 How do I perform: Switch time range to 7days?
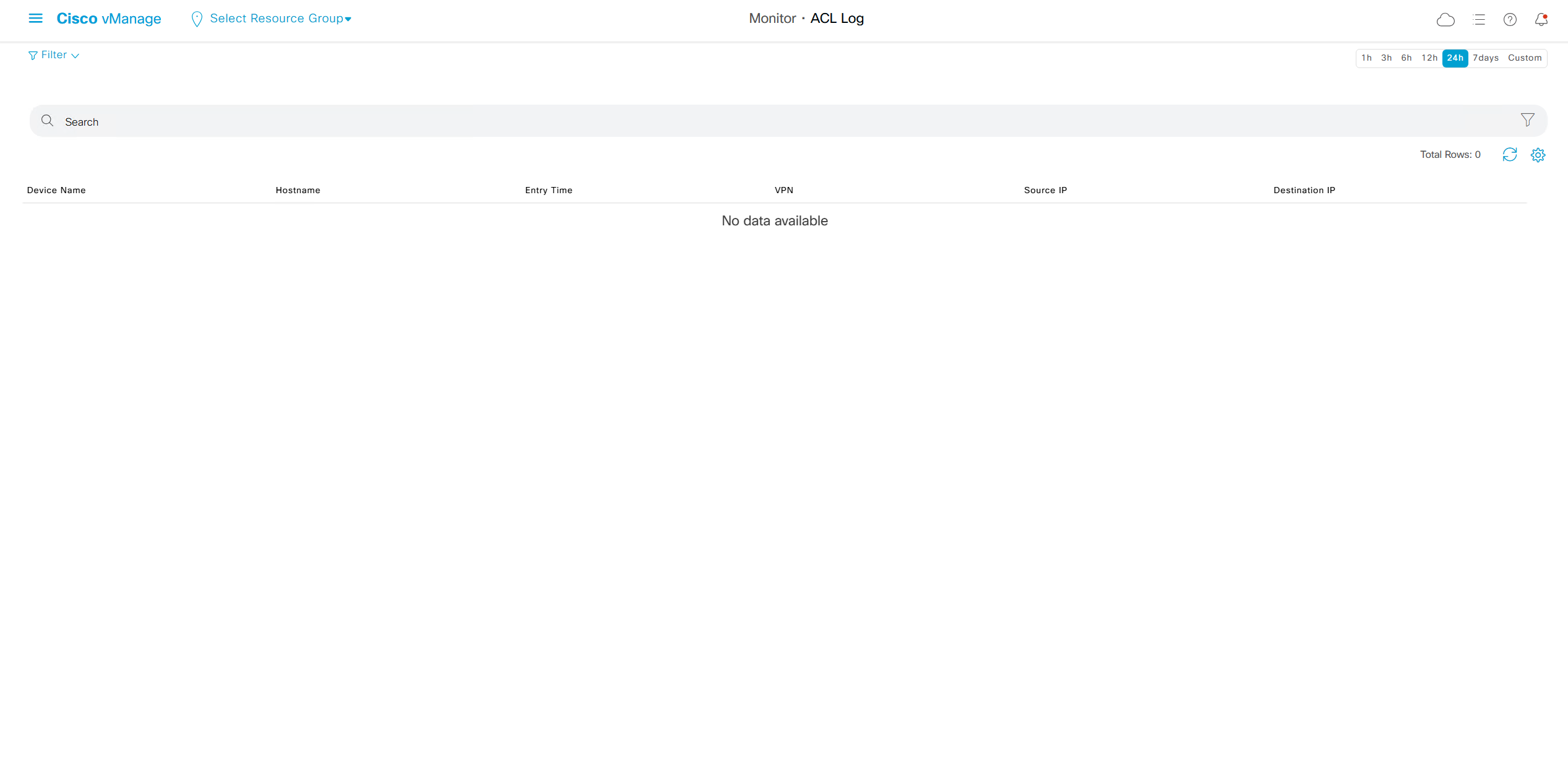1485,58
